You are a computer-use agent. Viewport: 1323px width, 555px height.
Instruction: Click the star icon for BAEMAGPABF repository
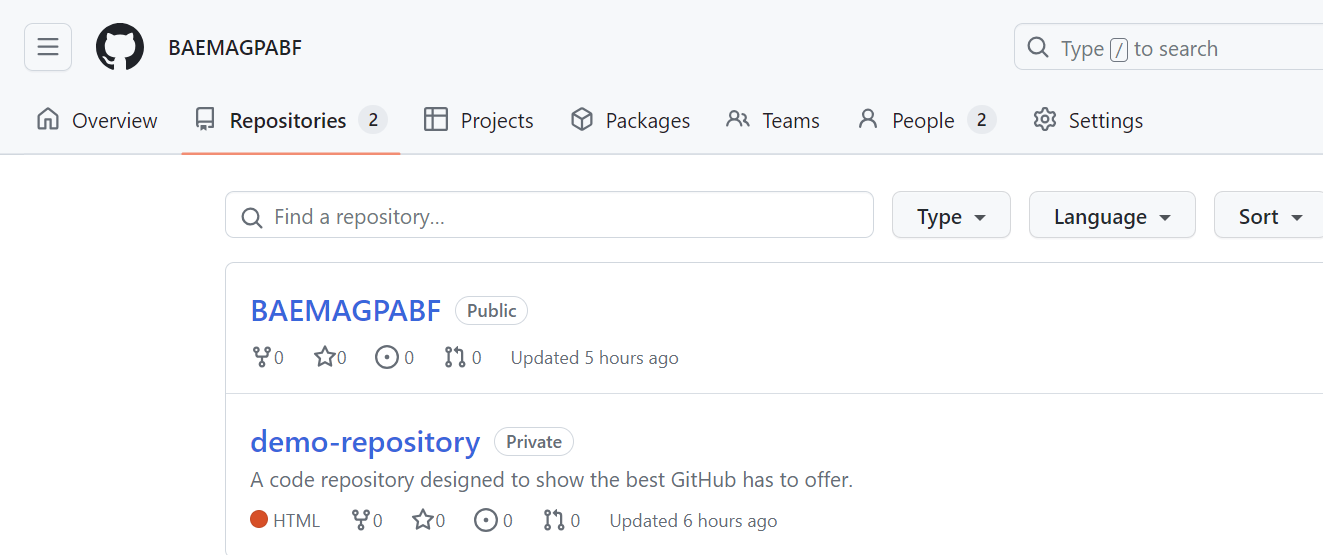(324, 357)
